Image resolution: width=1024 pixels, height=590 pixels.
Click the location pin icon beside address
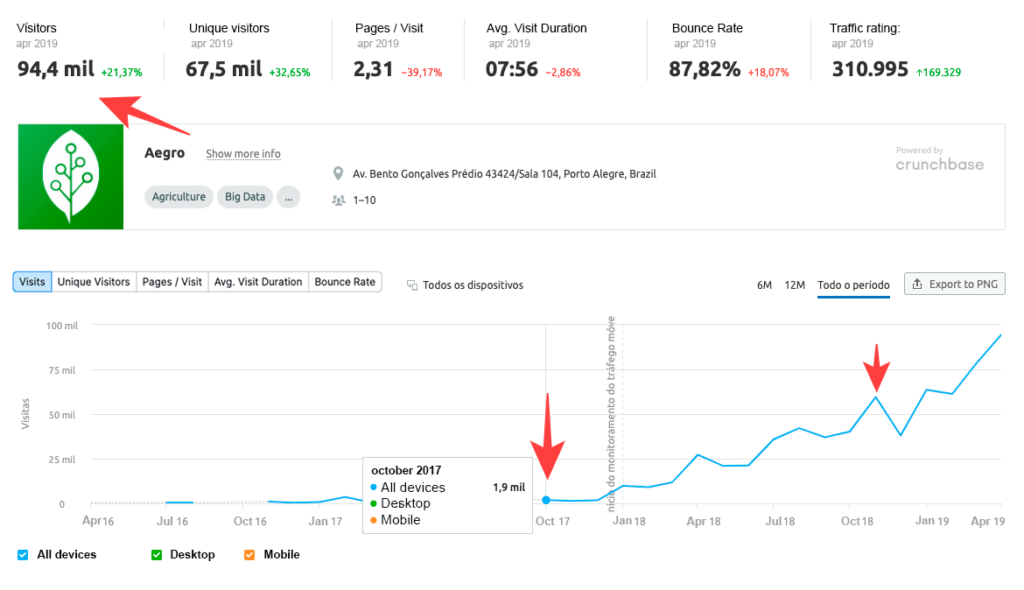click(338, 174)
